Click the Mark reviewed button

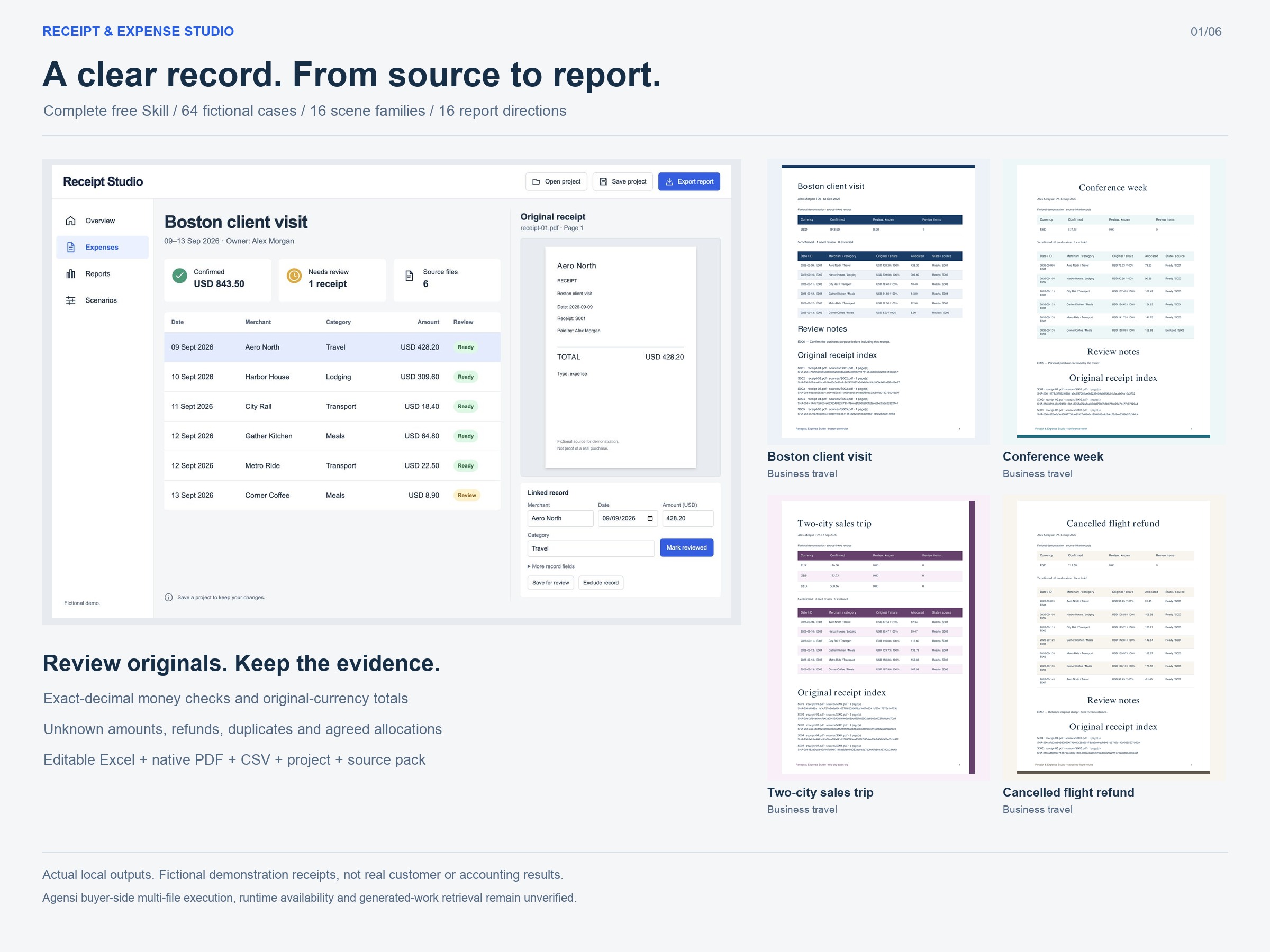[x=687, y=547]
